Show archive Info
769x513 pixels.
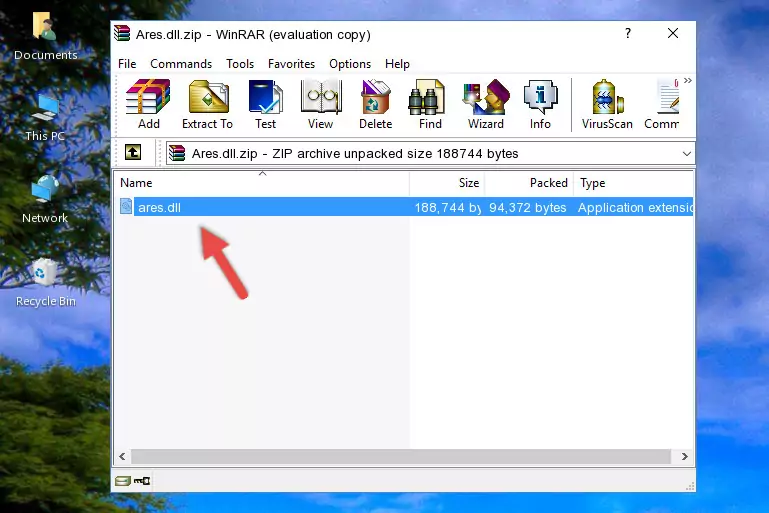coord(540,104)
